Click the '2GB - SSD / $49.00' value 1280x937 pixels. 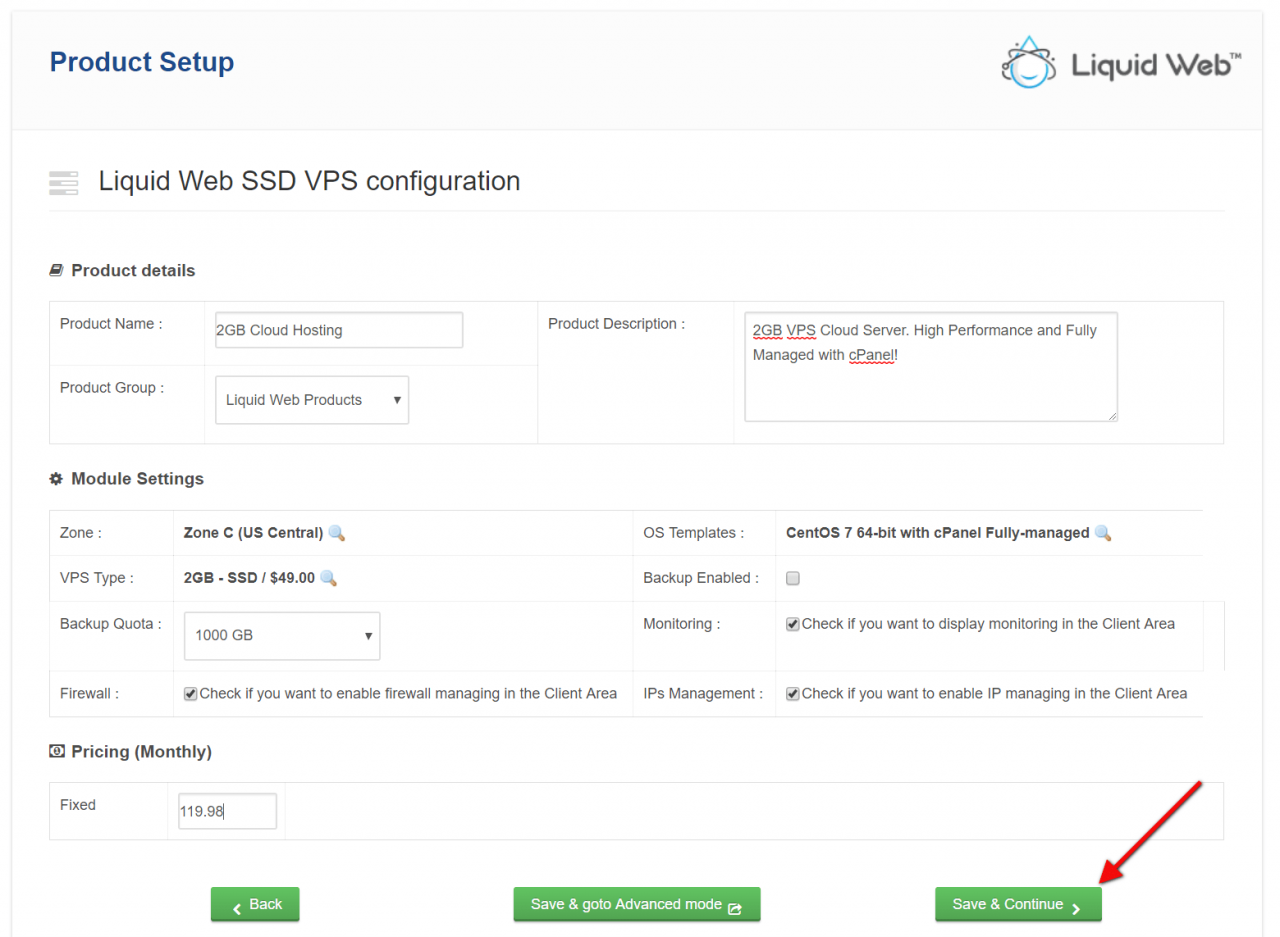(x=250, y=578)
